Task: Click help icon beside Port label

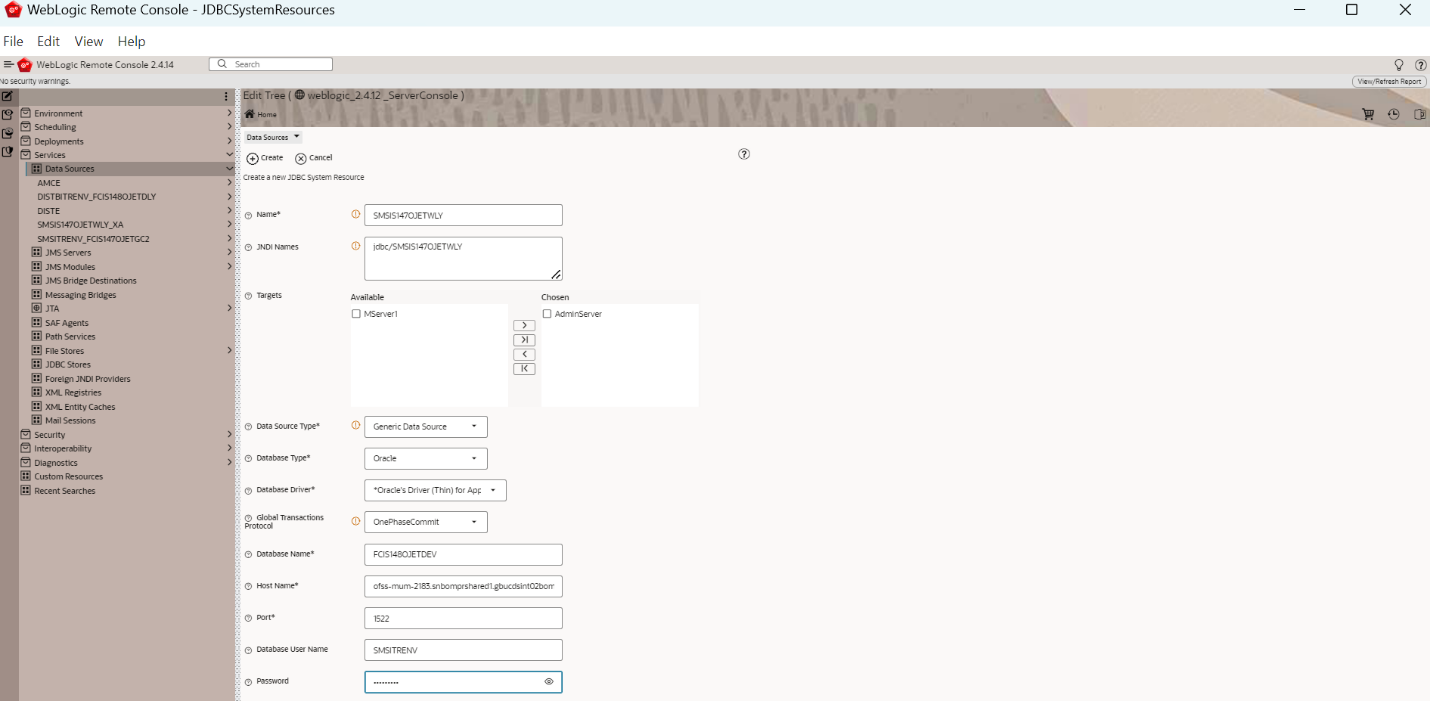Action: click(249, 618)
